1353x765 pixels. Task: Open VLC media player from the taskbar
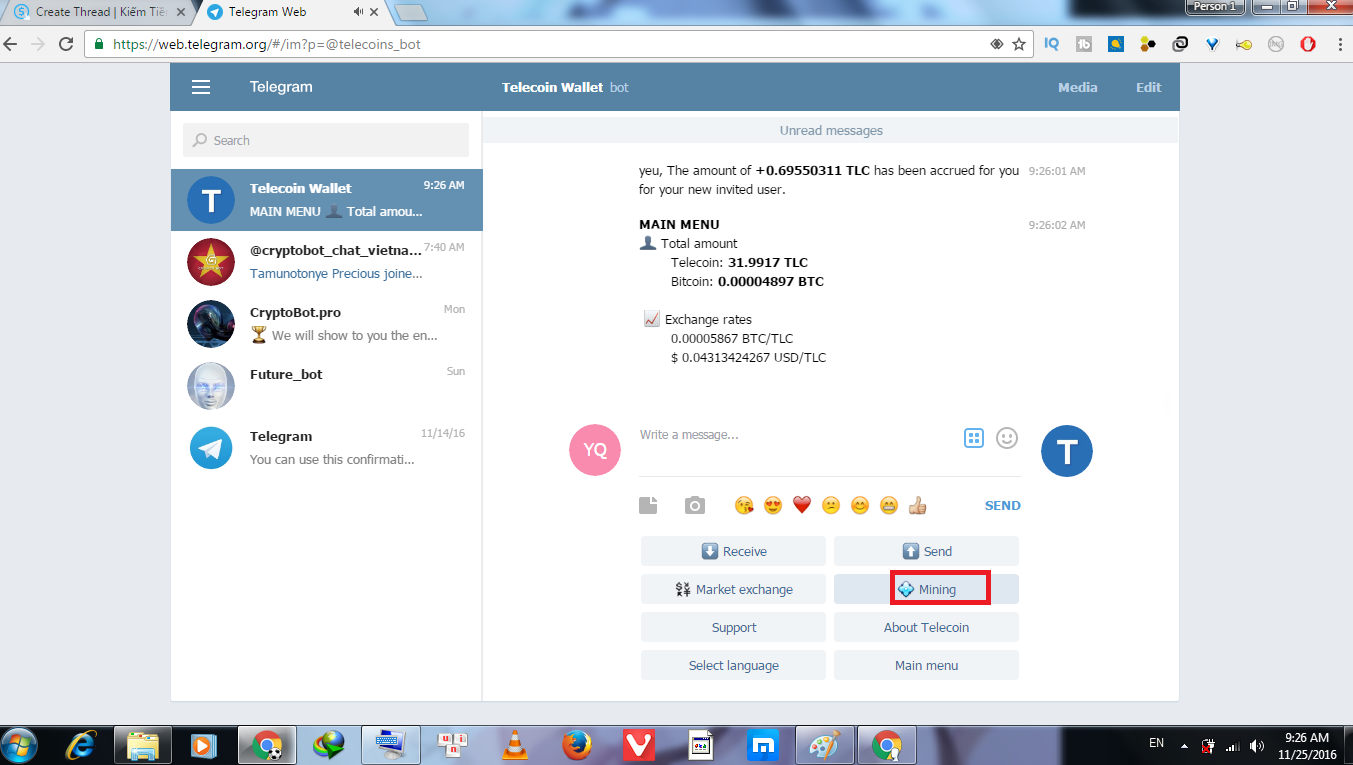click(515, 745)
